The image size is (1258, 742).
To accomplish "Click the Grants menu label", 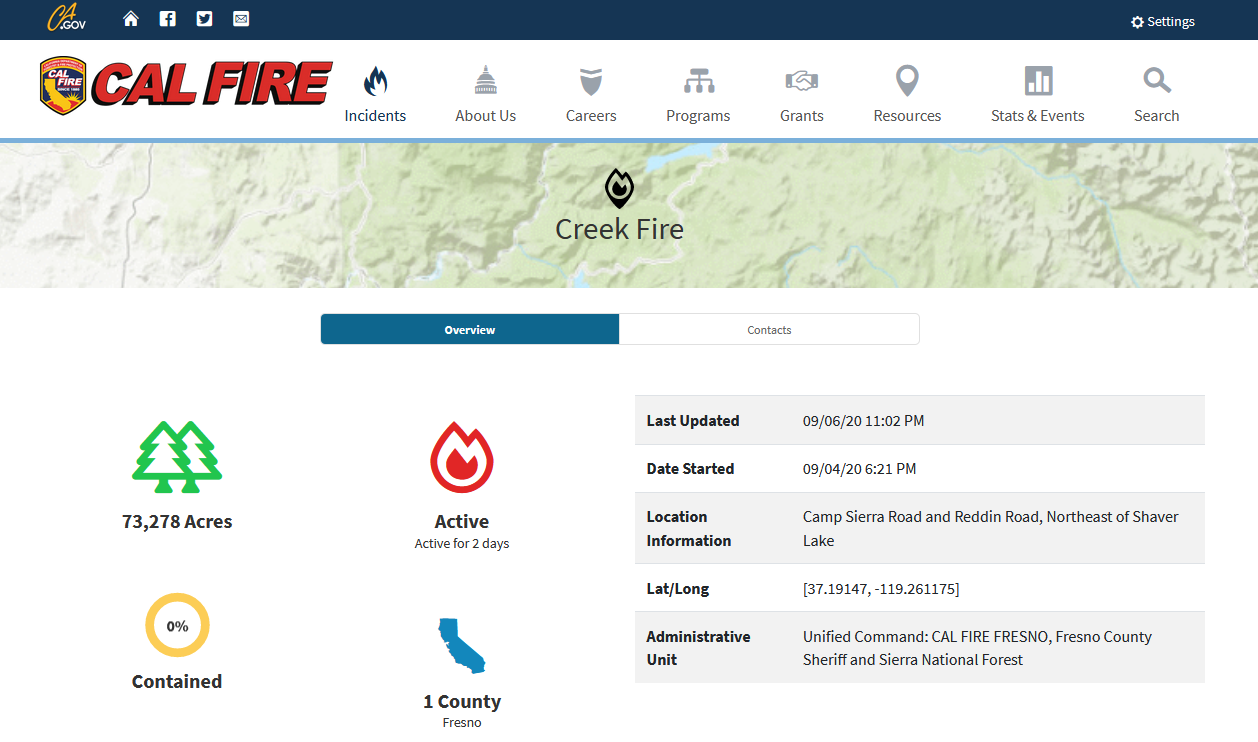I will [x=802, y=116].
